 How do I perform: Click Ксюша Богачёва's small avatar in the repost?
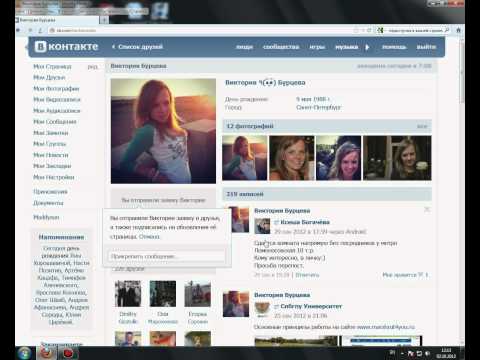(262, 226)
